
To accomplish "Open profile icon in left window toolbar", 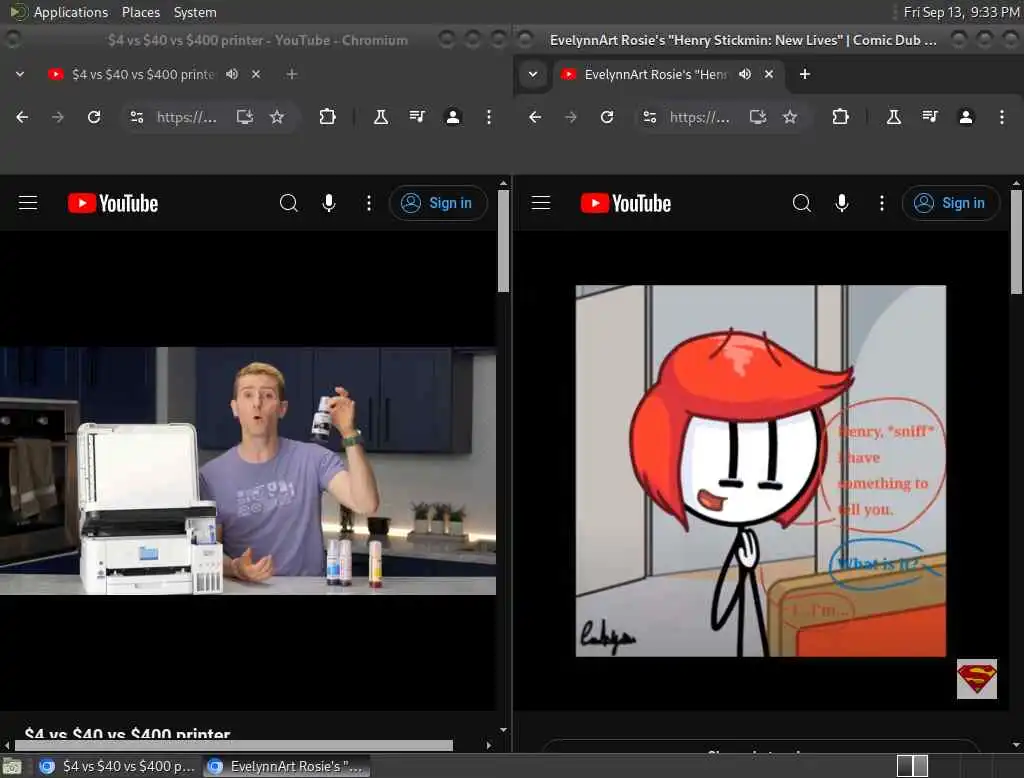I will tap(453, 117).
